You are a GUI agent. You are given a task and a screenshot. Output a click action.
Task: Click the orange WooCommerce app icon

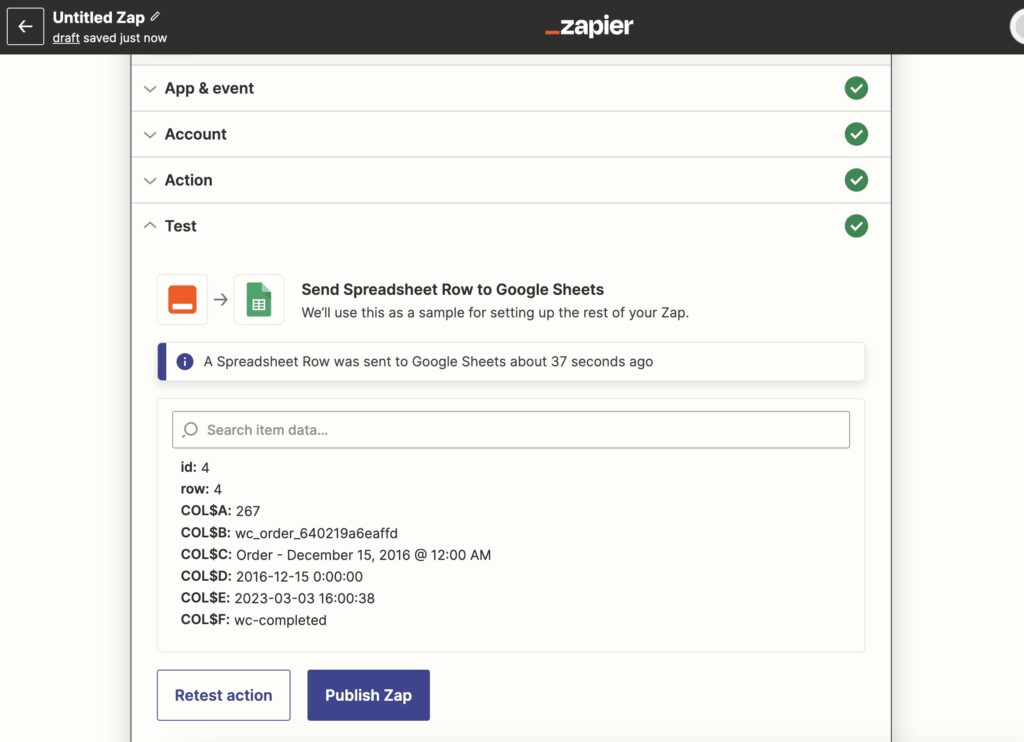[181, 298]
